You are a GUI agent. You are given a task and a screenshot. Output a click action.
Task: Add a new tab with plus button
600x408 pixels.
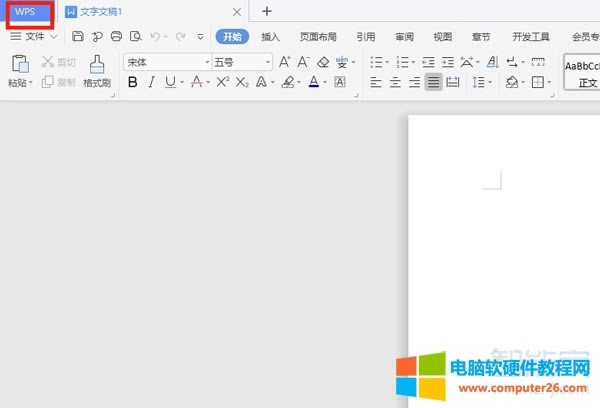(x=266, y=11)
